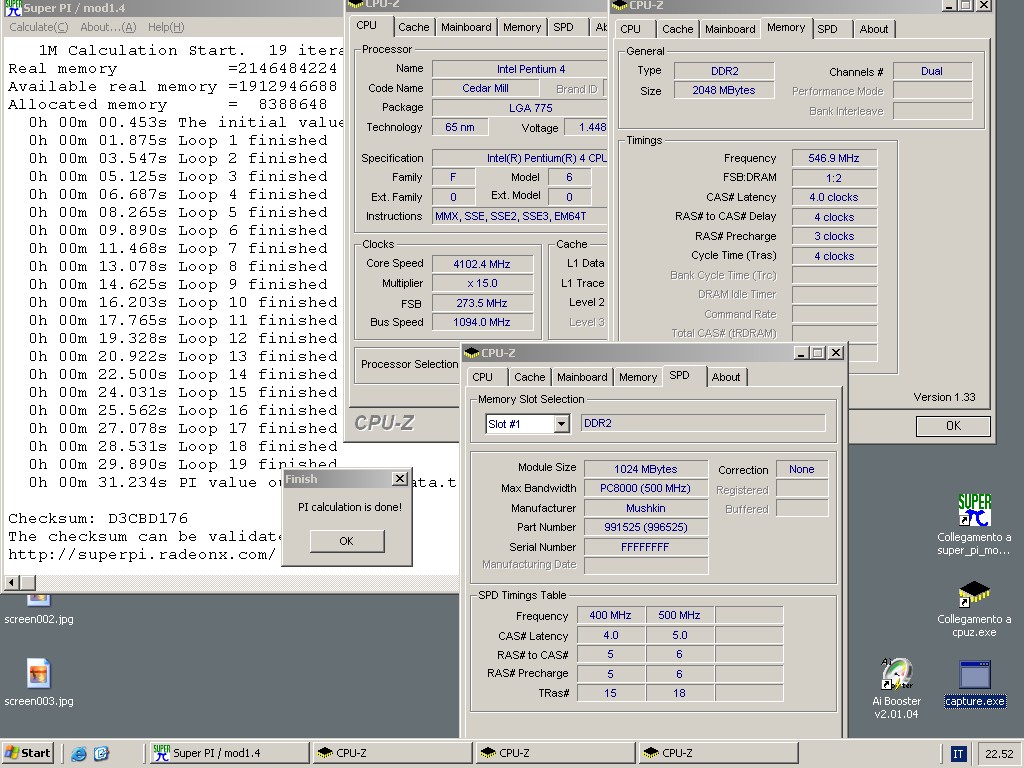
Task: Click the Bus Speed value 1094.0 MHz
Action: coord(482,322)
